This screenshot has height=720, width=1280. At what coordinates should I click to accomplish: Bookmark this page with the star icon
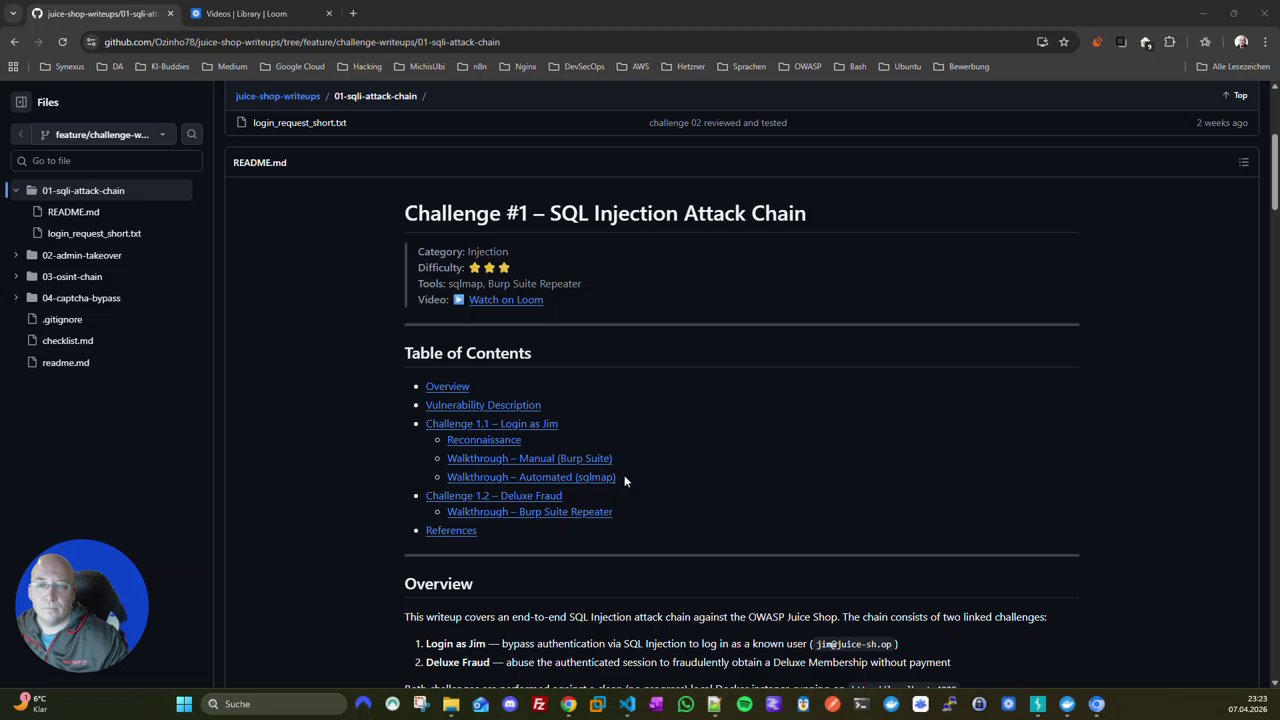1064,42
